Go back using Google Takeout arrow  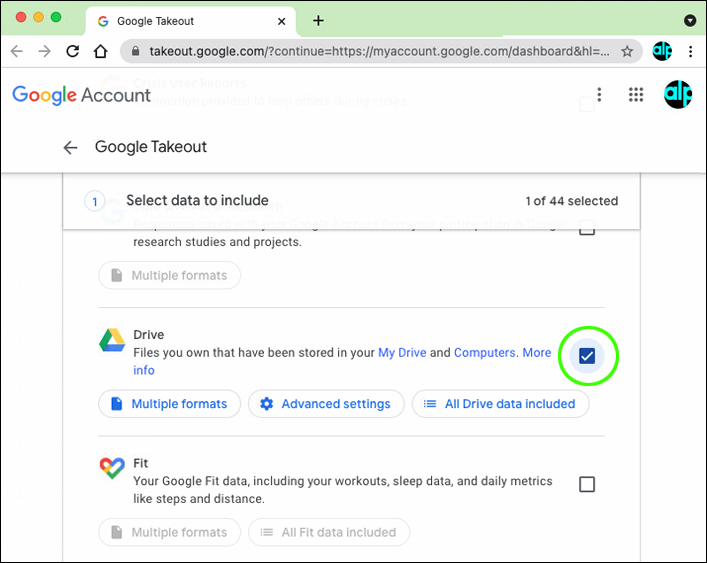pos(70,147)
